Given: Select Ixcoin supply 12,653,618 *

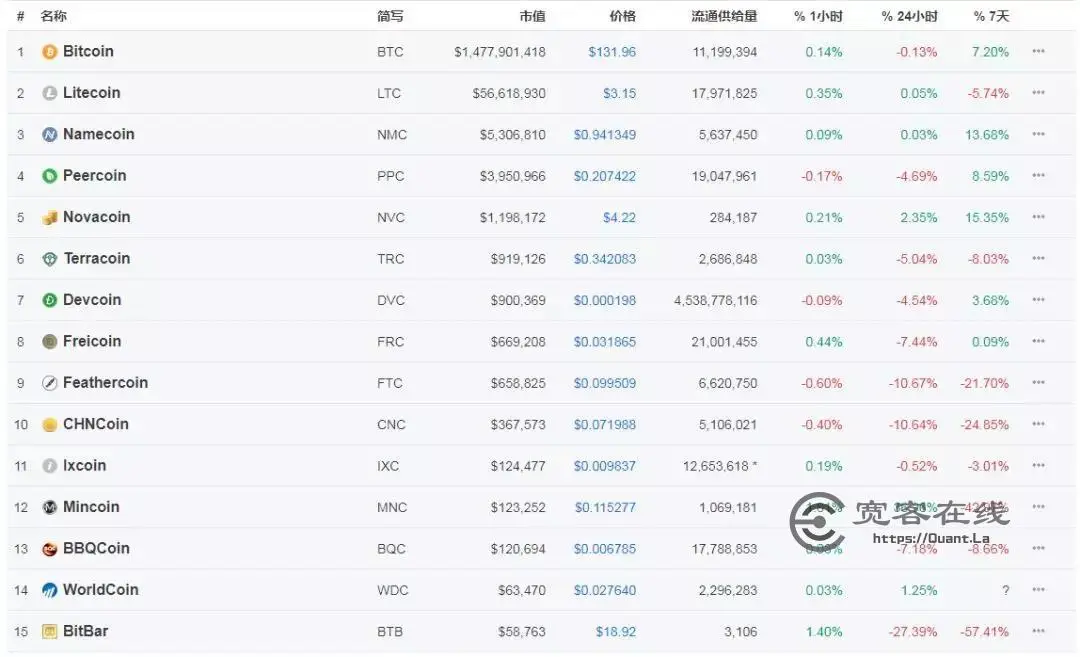Looking at the screenshot, I should [720, 466].
